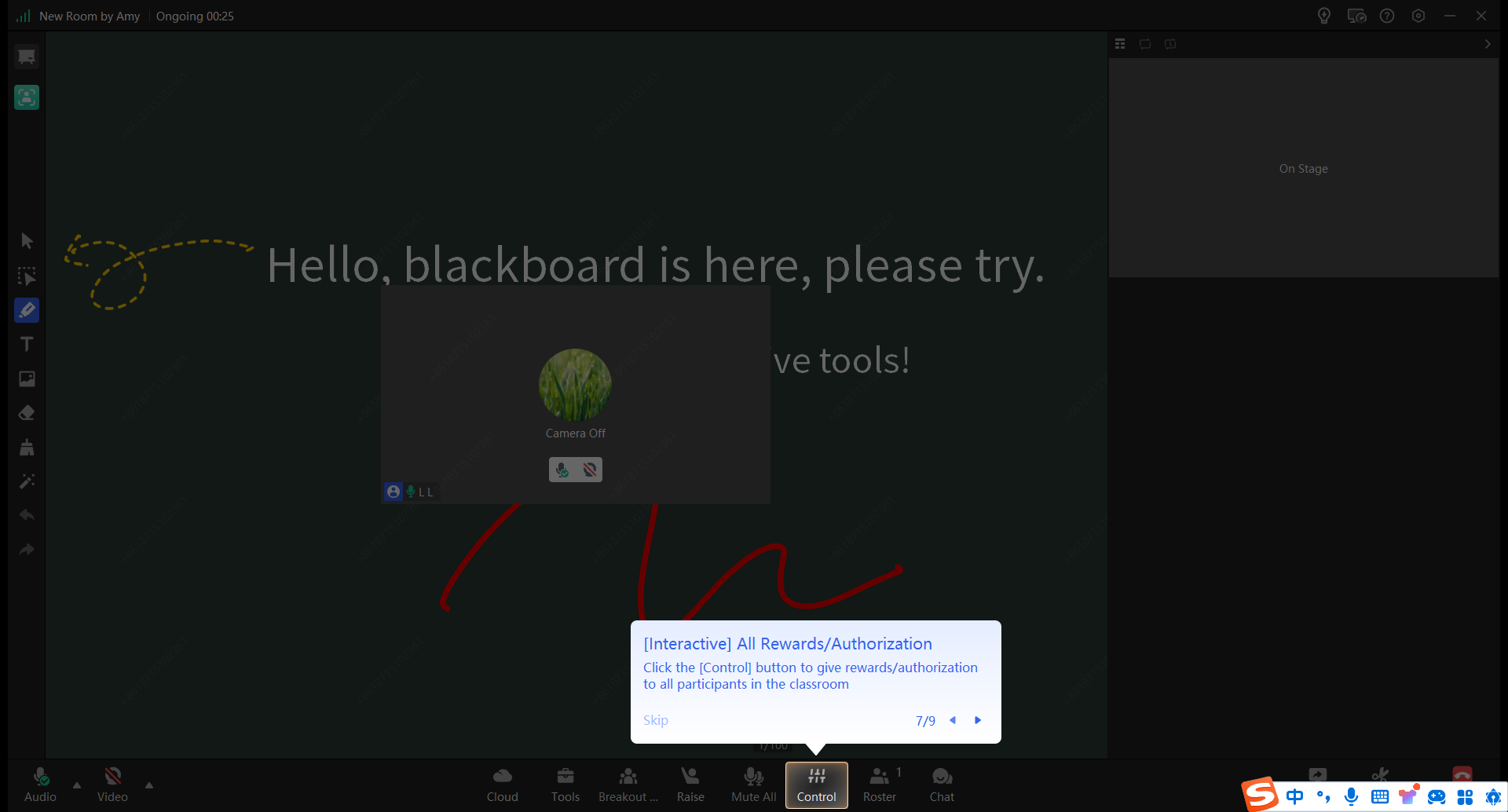Select the Text tool

pos(27,344)
